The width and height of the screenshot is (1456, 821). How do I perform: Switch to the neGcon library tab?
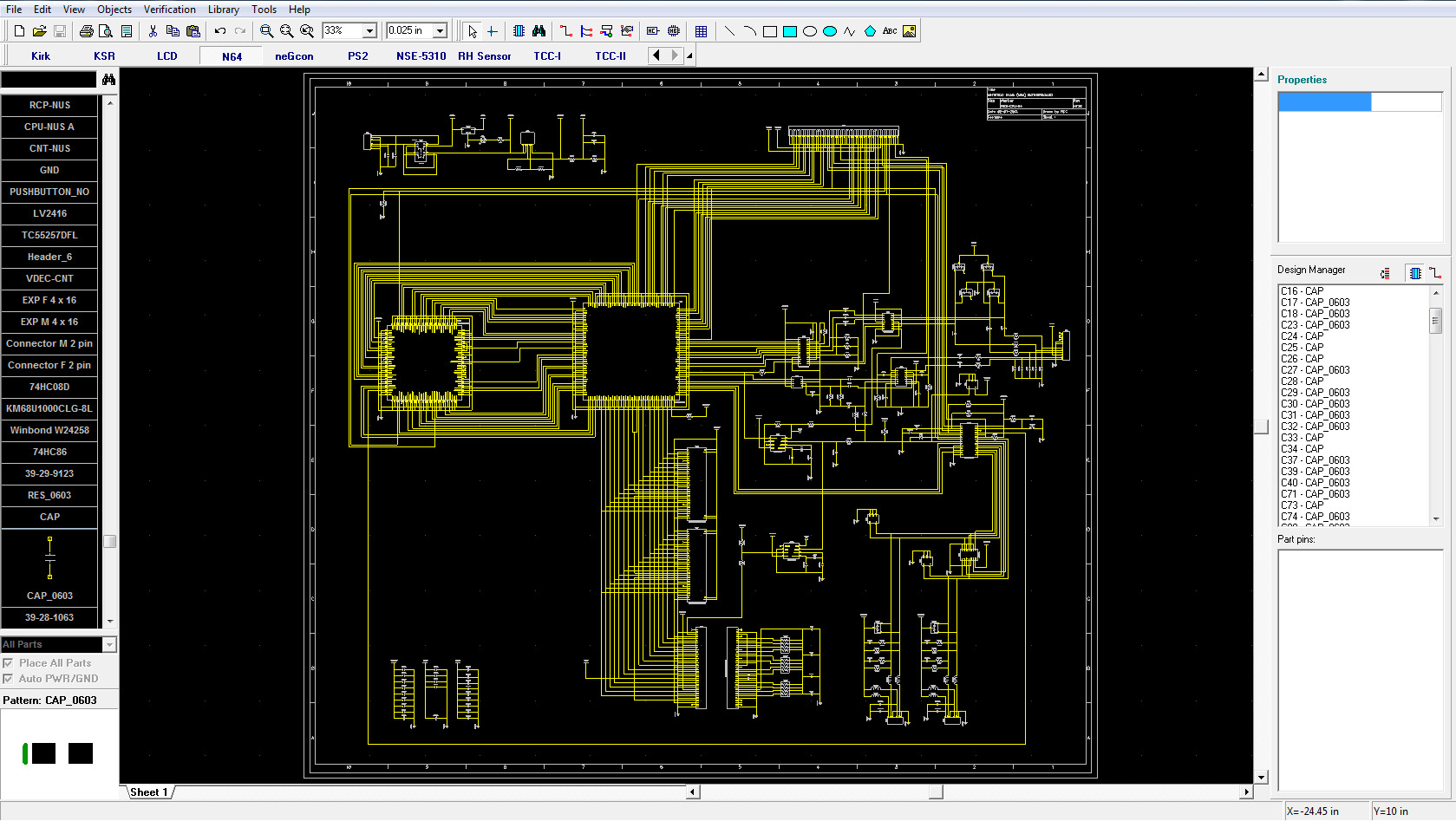coord(294,56)
